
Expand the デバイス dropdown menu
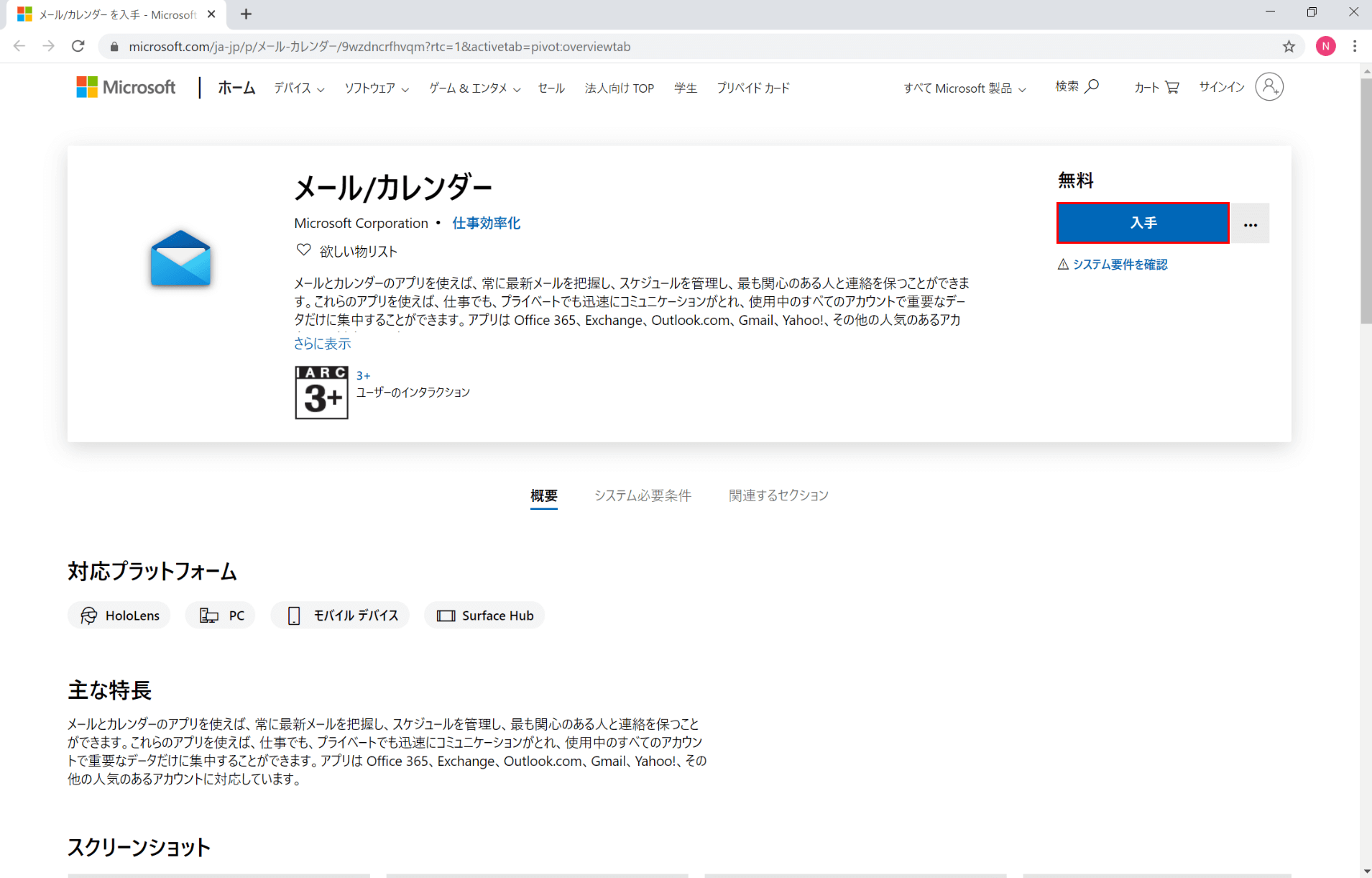tap(299, 88)
